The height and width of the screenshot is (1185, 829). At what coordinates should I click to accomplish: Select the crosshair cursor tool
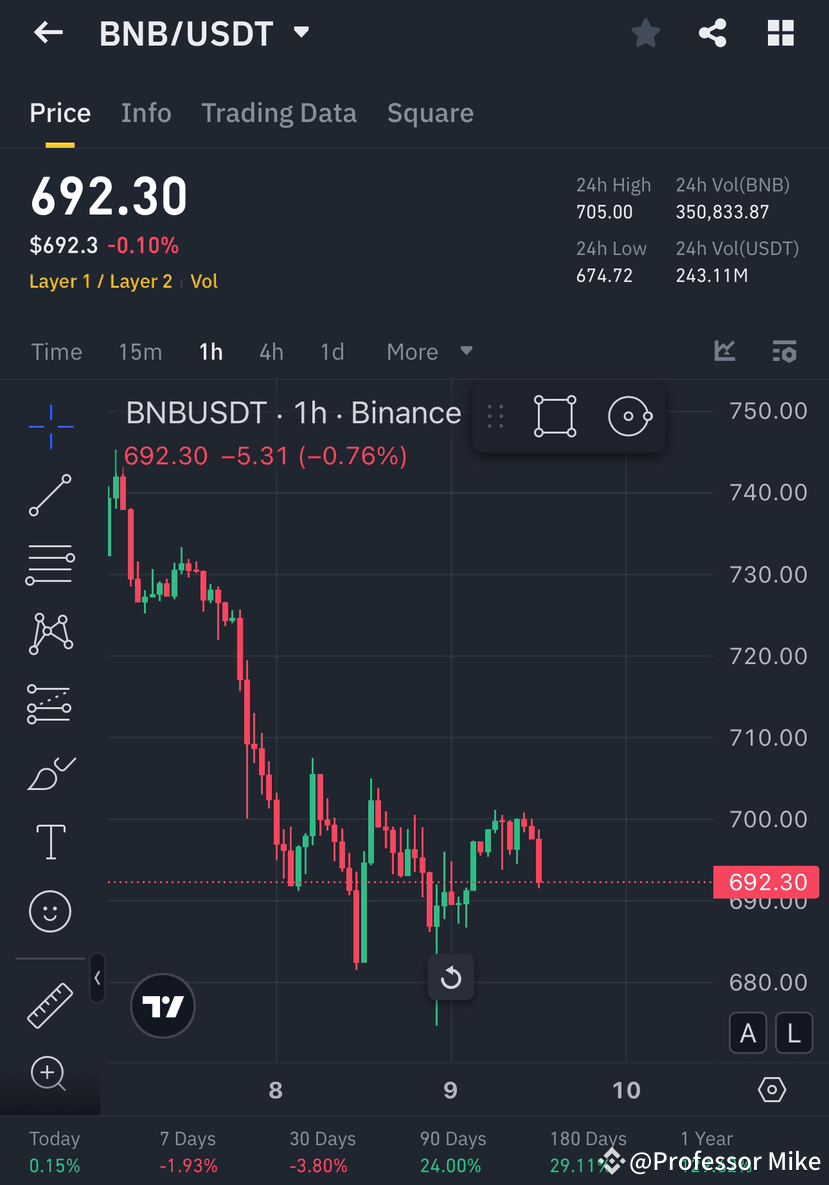point(49,425)
